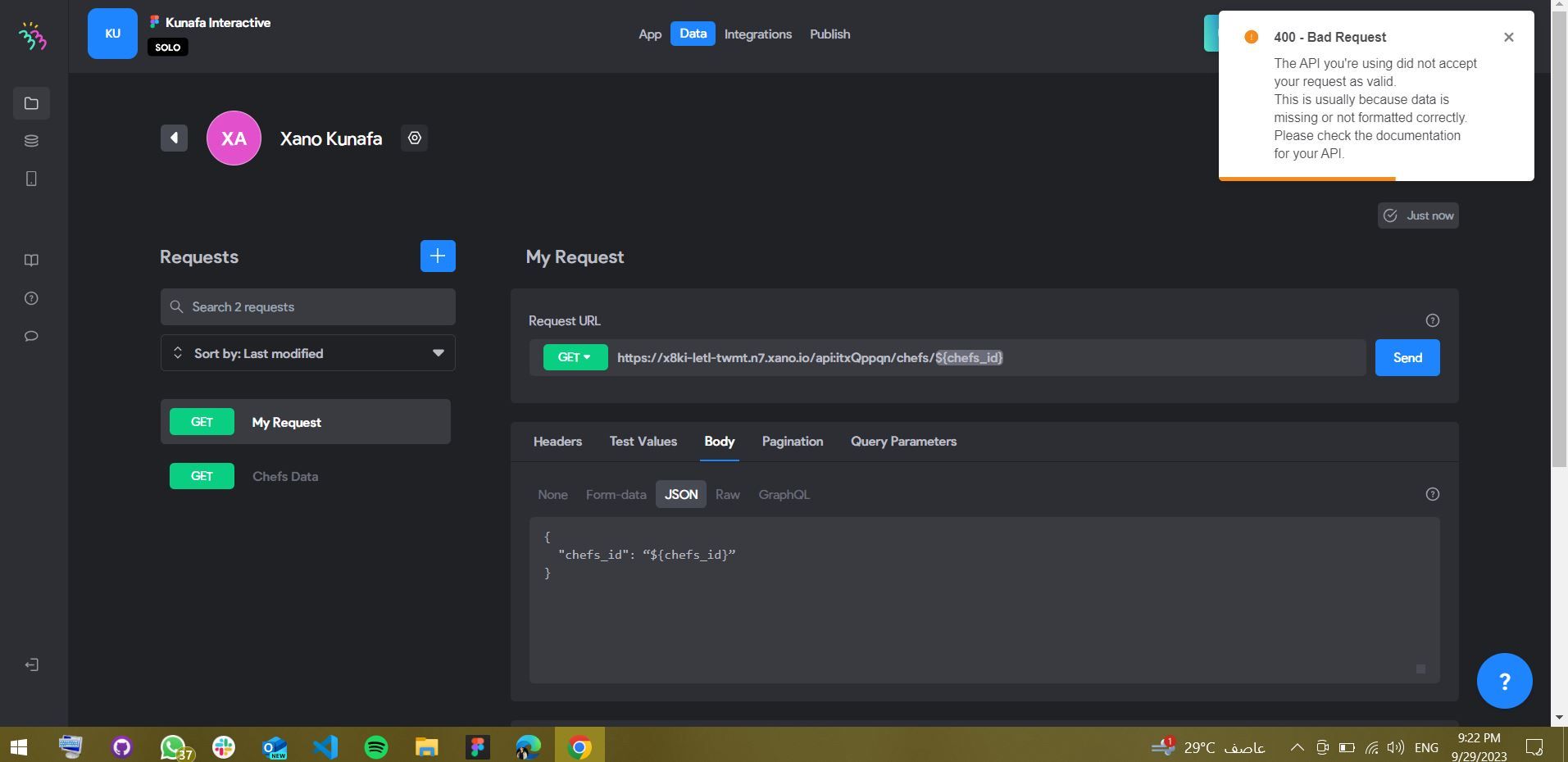Show hidden system tray icons chevron
This screenshot has height=762, width=1568.
tap(1297, 747)
